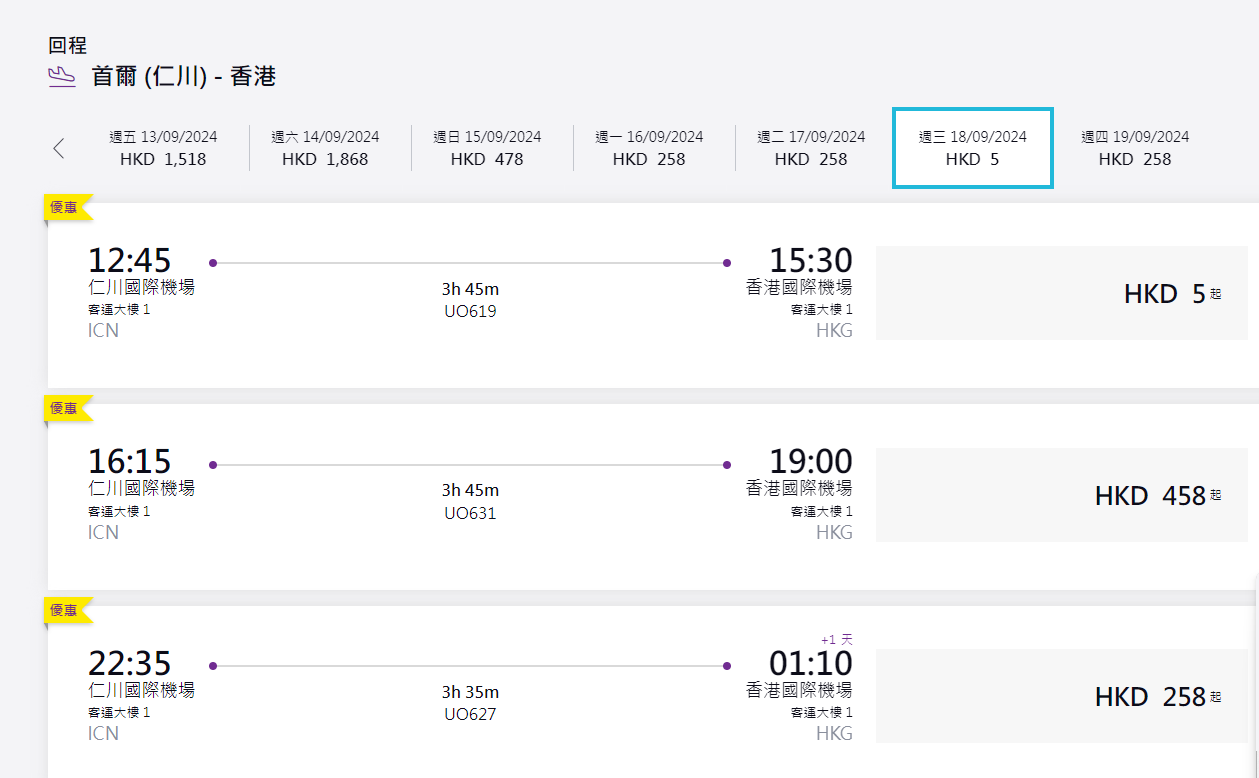Select Friday 13/09/2024 date tab
1259x778 pixels.
163,148
